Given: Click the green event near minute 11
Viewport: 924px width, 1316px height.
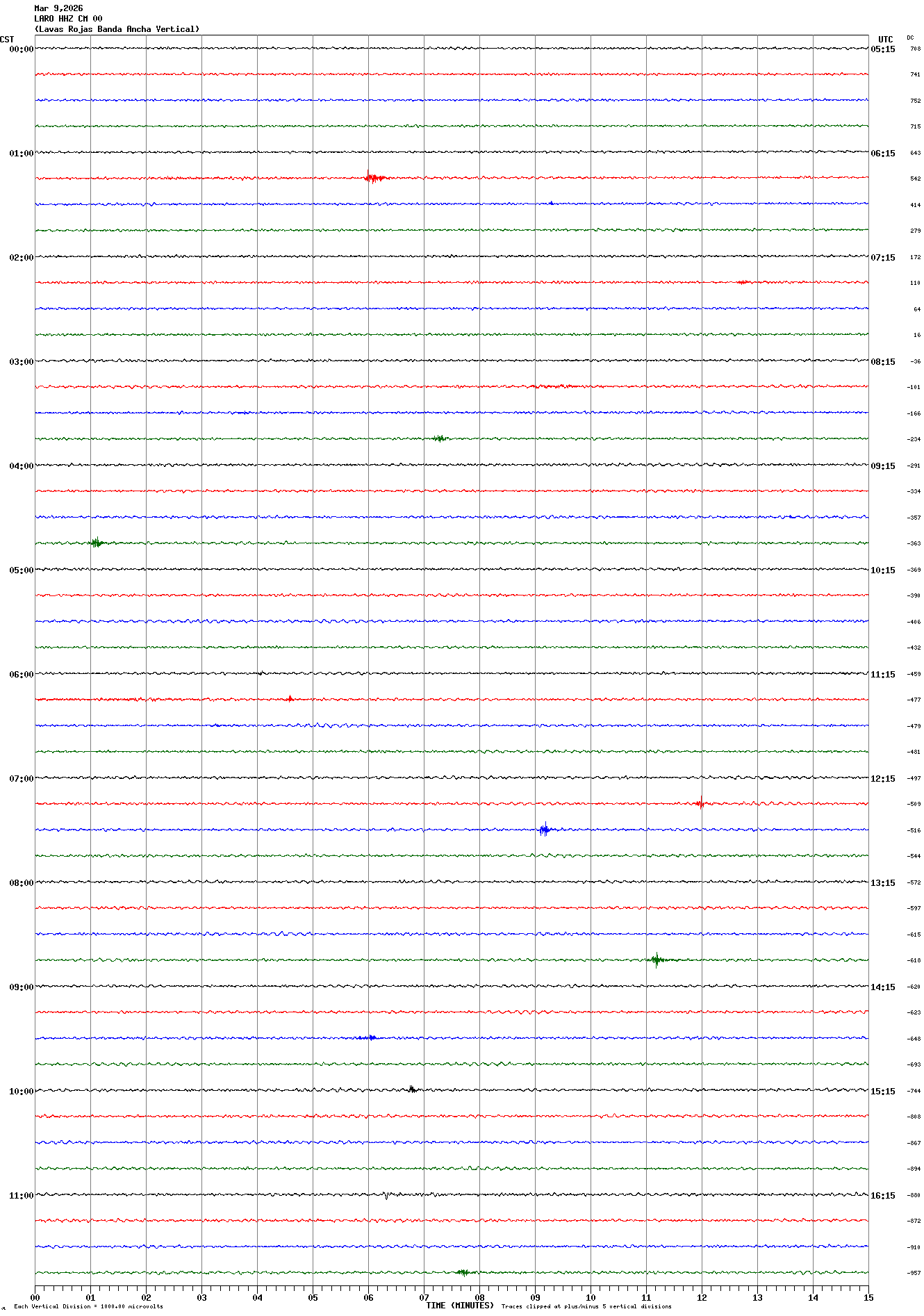Looking at the screenshot, I should 657,960.
